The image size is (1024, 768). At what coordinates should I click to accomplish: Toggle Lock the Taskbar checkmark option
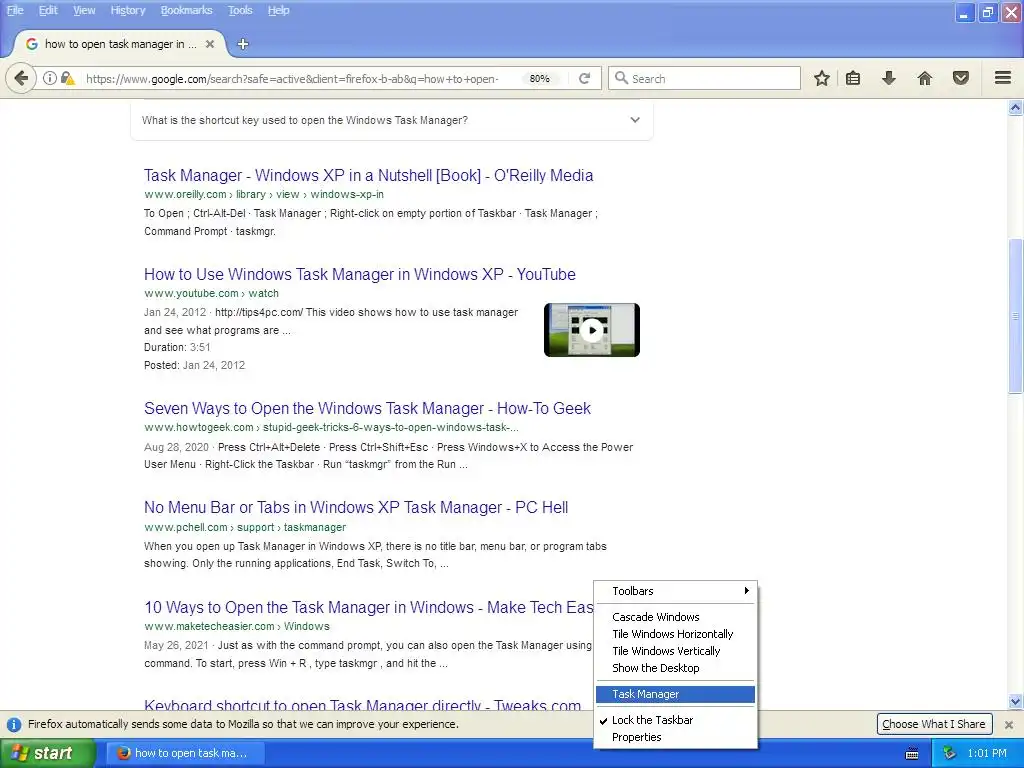(652, 720)
